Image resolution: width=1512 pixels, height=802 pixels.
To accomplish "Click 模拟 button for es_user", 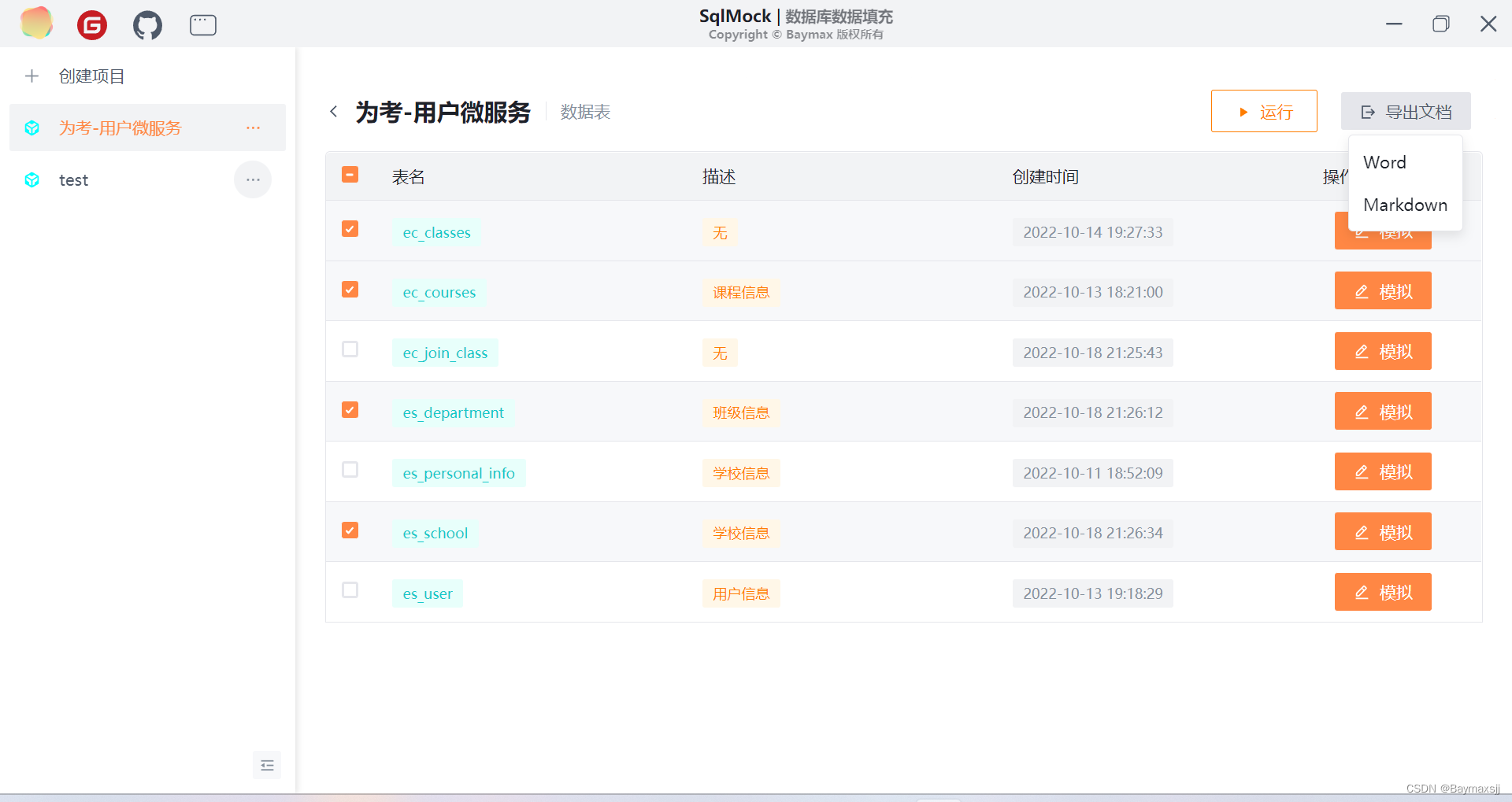I will 1383,592.
